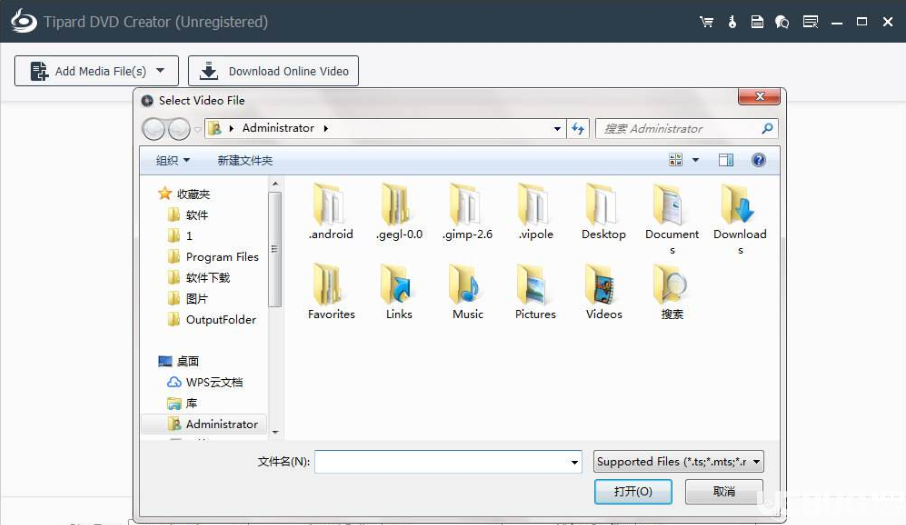Click 新建文件夹 new folder button
Viewport: 906px width, 525px height.
[245, 160]
